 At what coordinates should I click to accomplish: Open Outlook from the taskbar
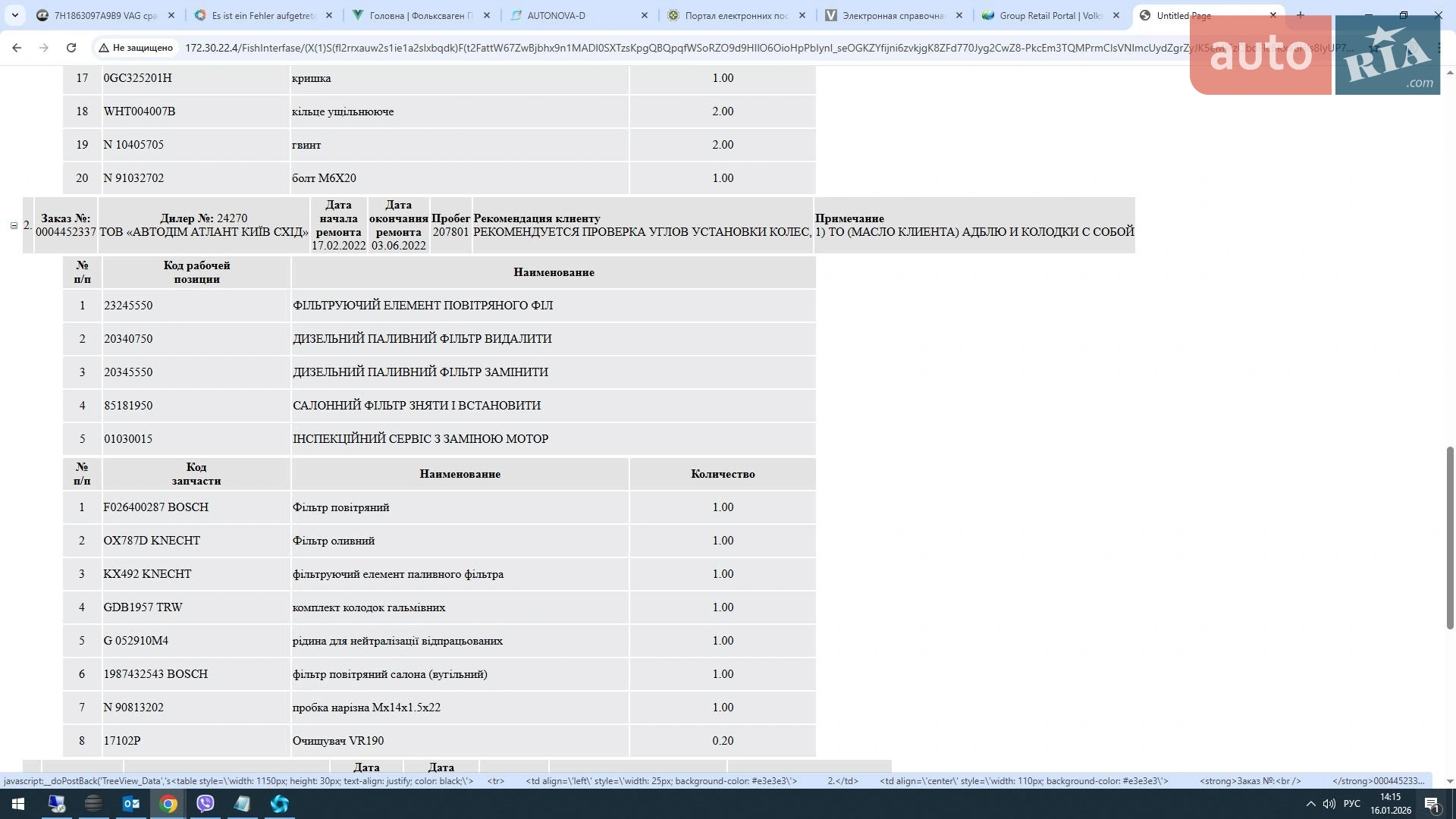click(131, 804)
